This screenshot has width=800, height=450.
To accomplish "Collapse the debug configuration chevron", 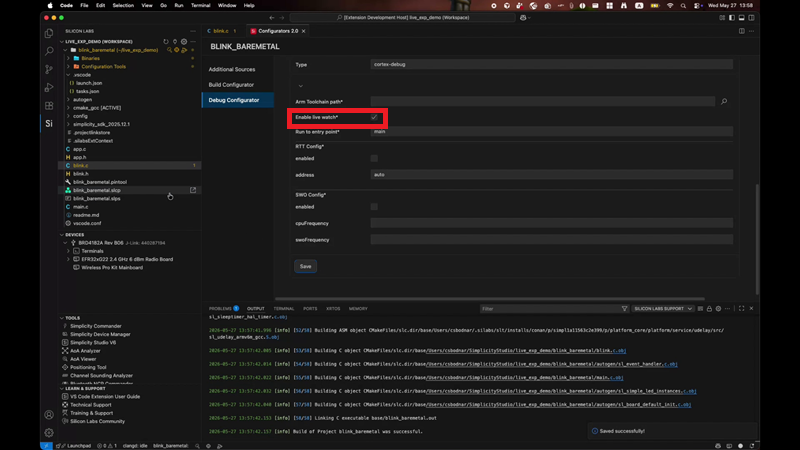I will click(301, 86).
